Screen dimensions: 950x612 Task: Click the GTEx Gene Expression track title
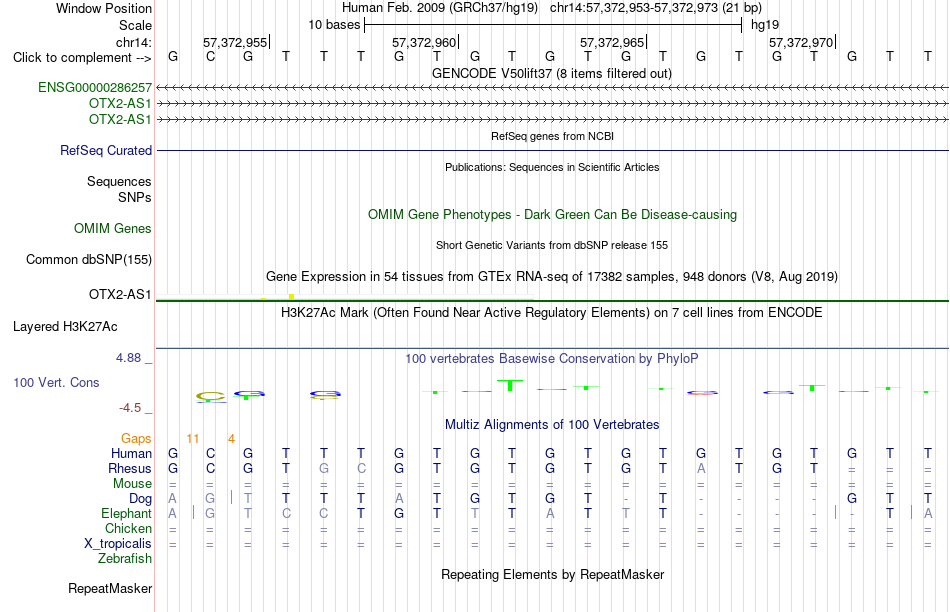tap(552, 276)
